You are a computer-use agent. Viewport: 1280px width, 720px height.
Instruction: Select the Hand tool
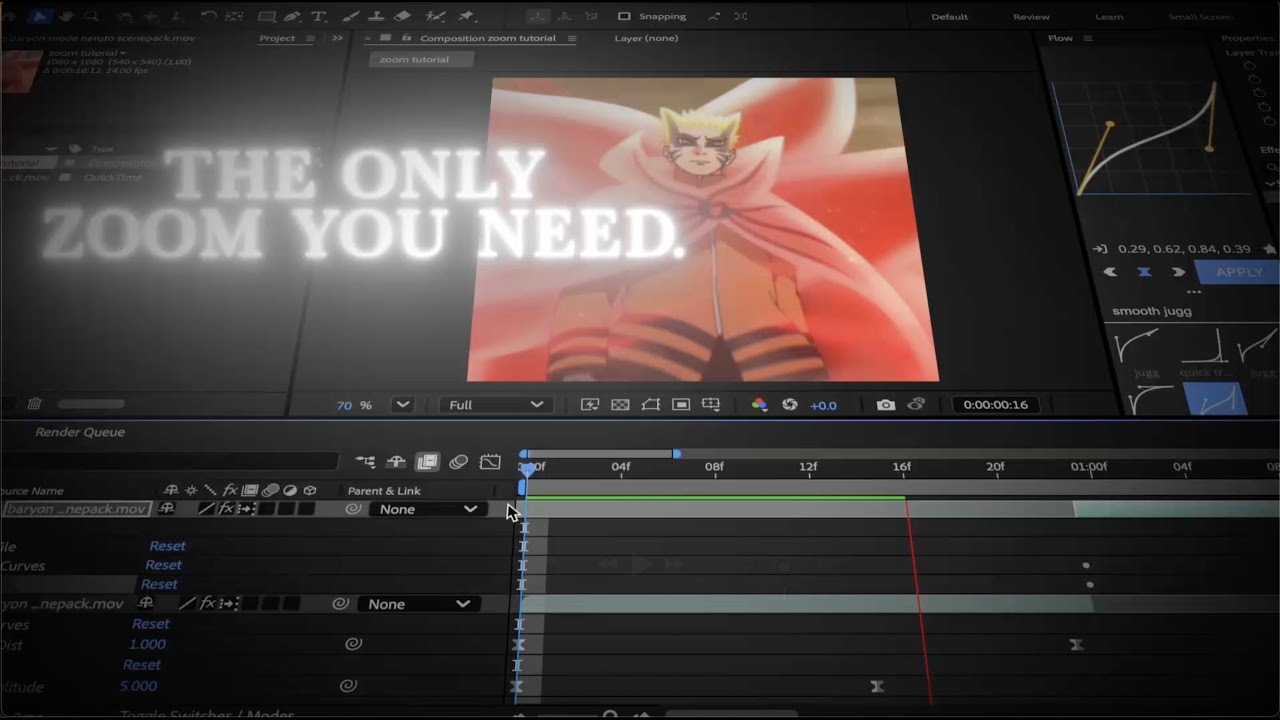click(x=67, y=16)
